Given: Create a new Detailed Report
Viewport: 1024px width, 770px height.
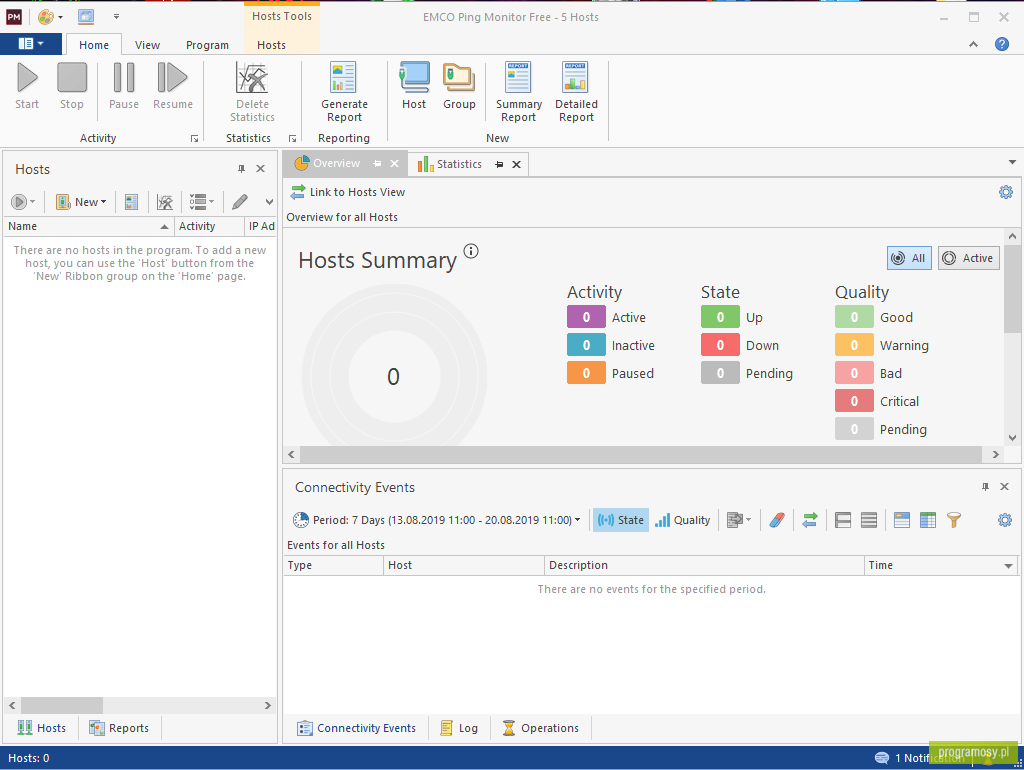Looking at the screenshot, I should tap(576, 92).
